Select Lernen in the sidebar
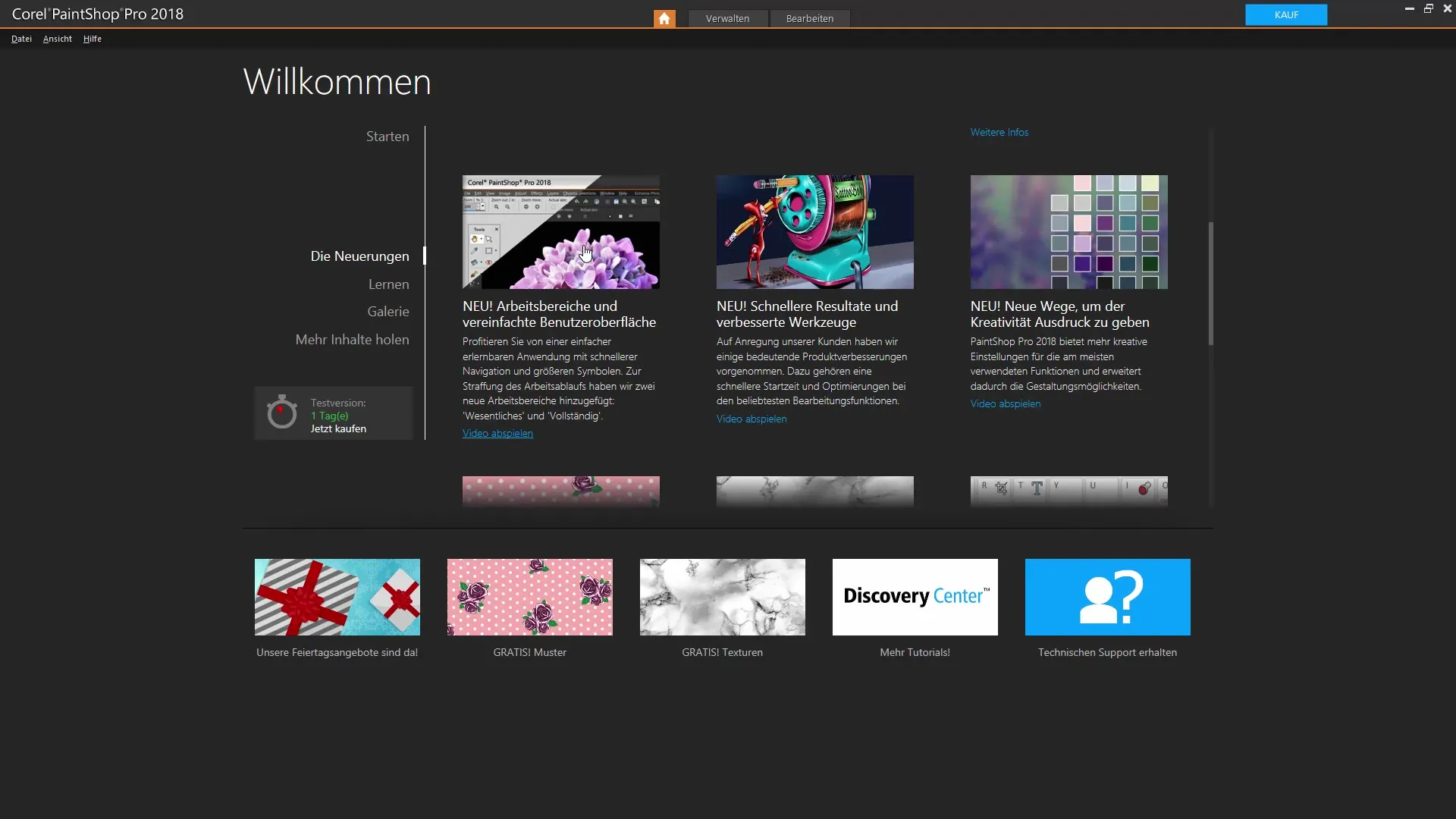 point(388,284)
